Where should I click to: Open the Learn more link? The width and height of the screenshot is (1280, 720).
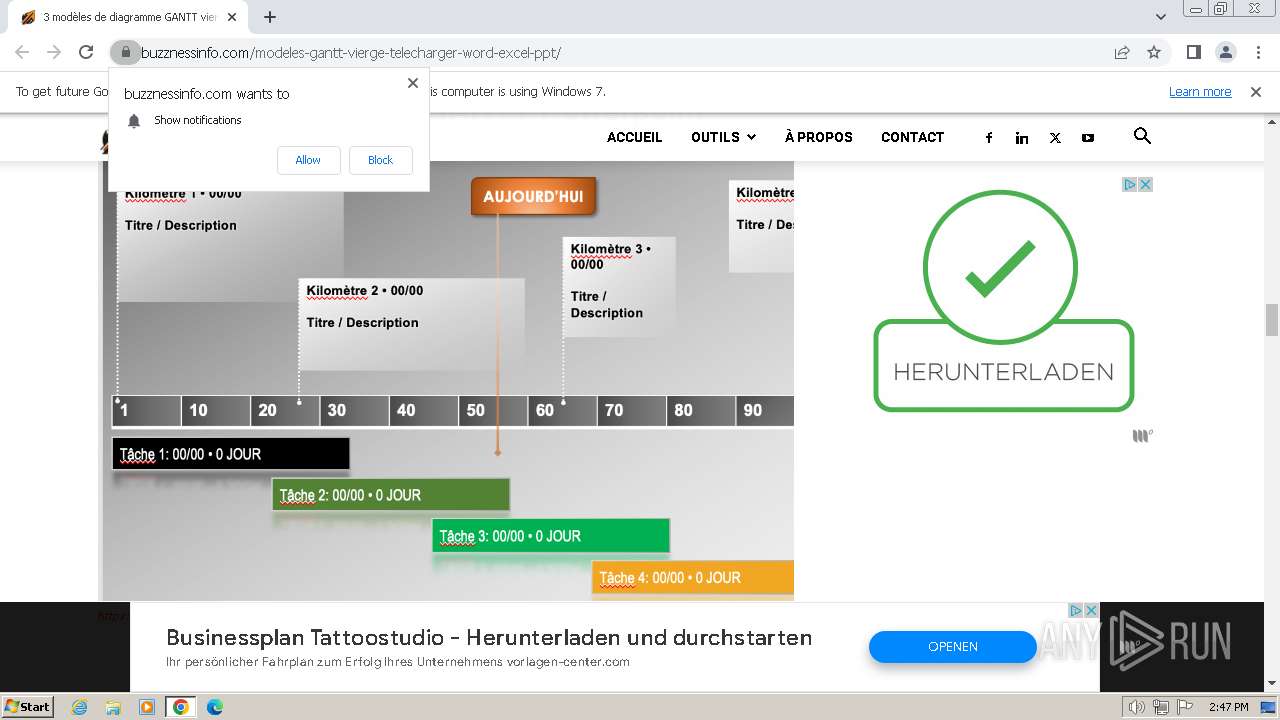(x=1200, y=91)
